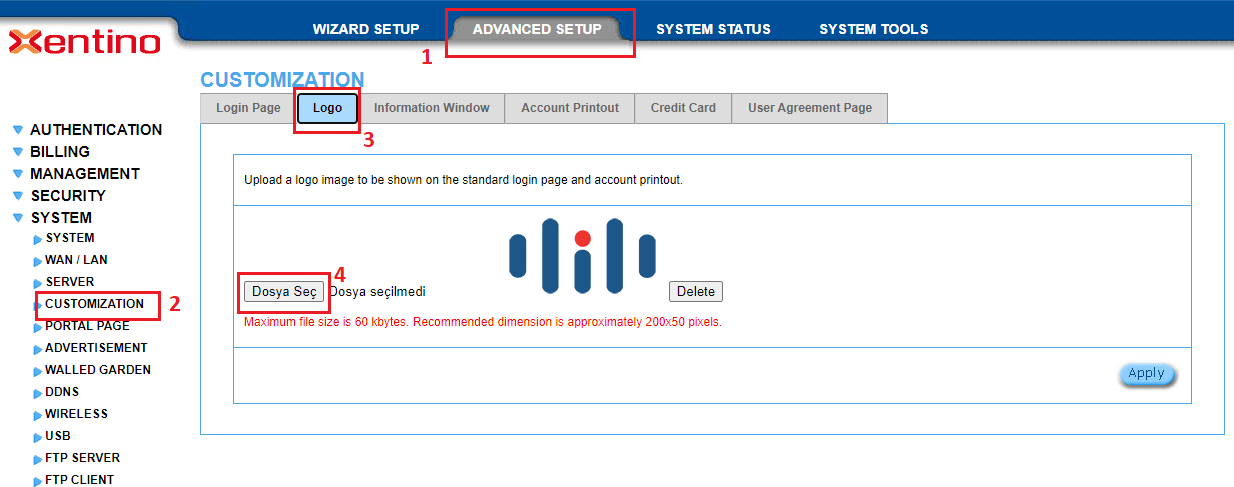Open the Information Window tab
Viewport: 1234px width, 487px height.
pos(431,108)
